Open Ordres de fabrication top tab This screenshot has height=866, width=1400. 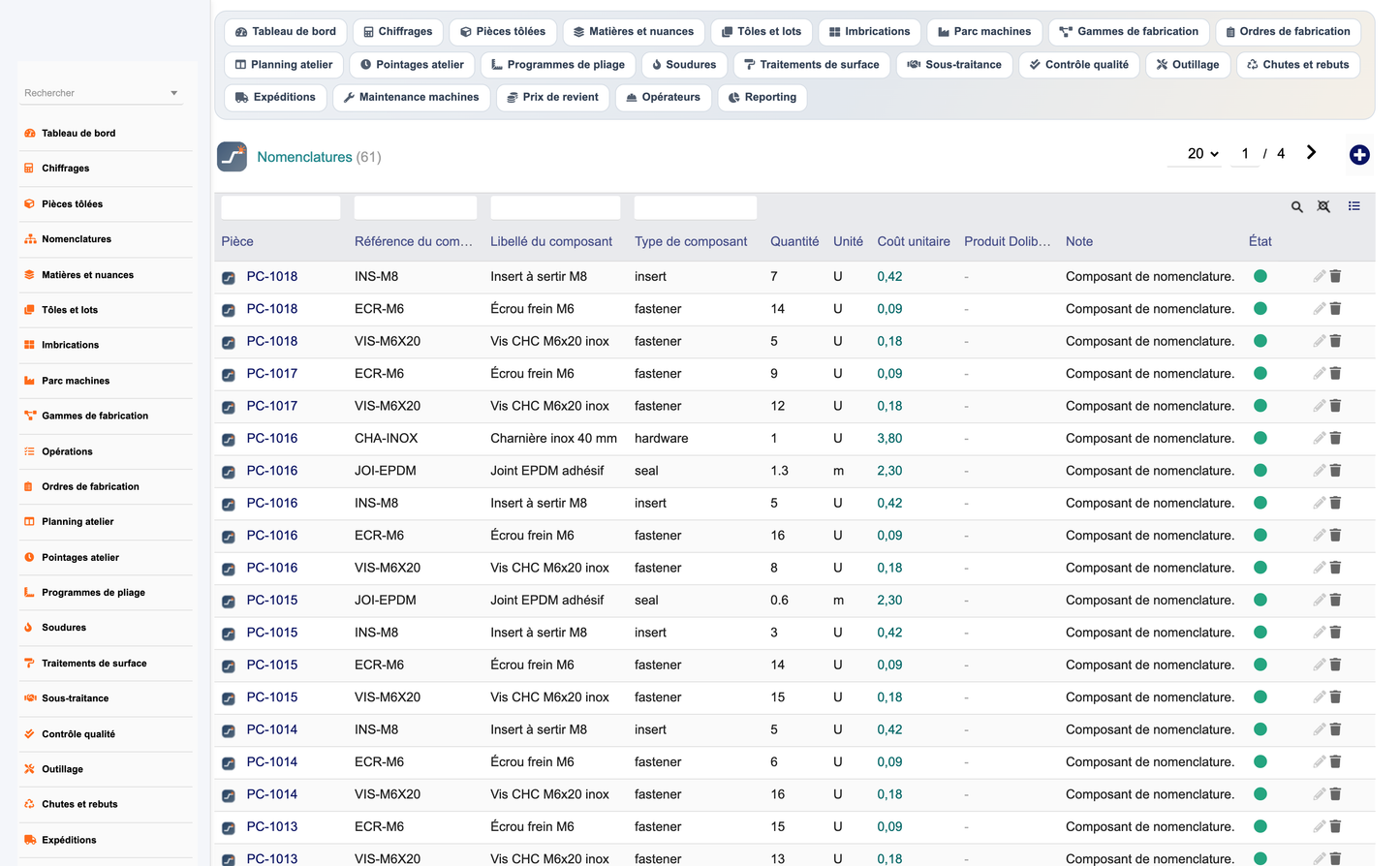(1288, 31)
